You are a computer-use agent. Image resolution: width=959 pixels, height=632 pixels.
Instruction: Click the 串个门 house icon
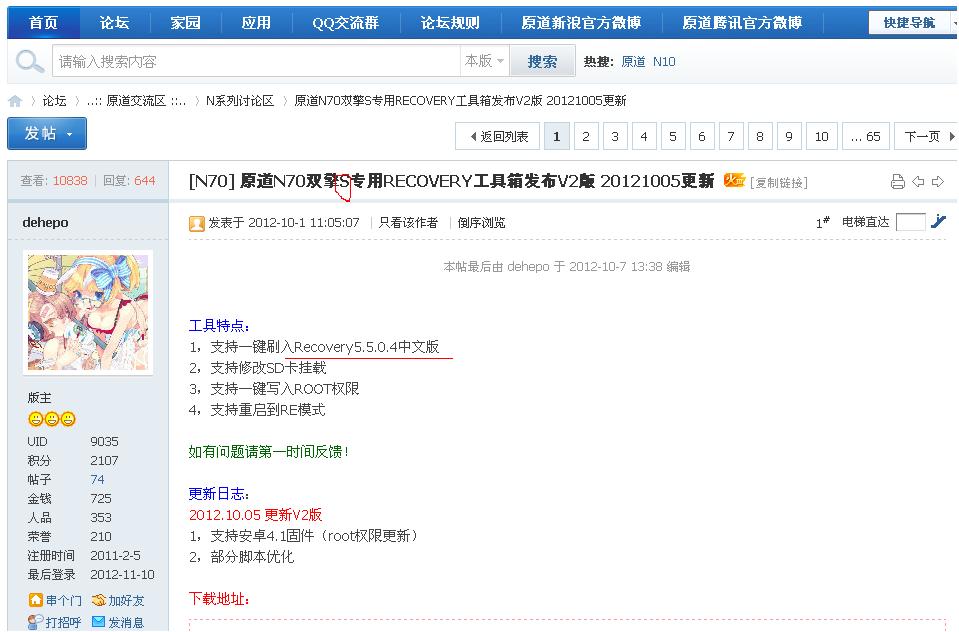coord(36,600)
